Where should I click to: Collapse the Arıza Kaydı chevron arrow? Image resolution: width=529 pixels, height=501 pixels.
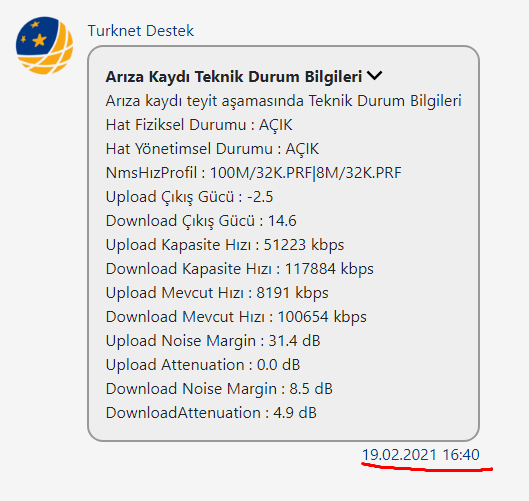point(374,76)
